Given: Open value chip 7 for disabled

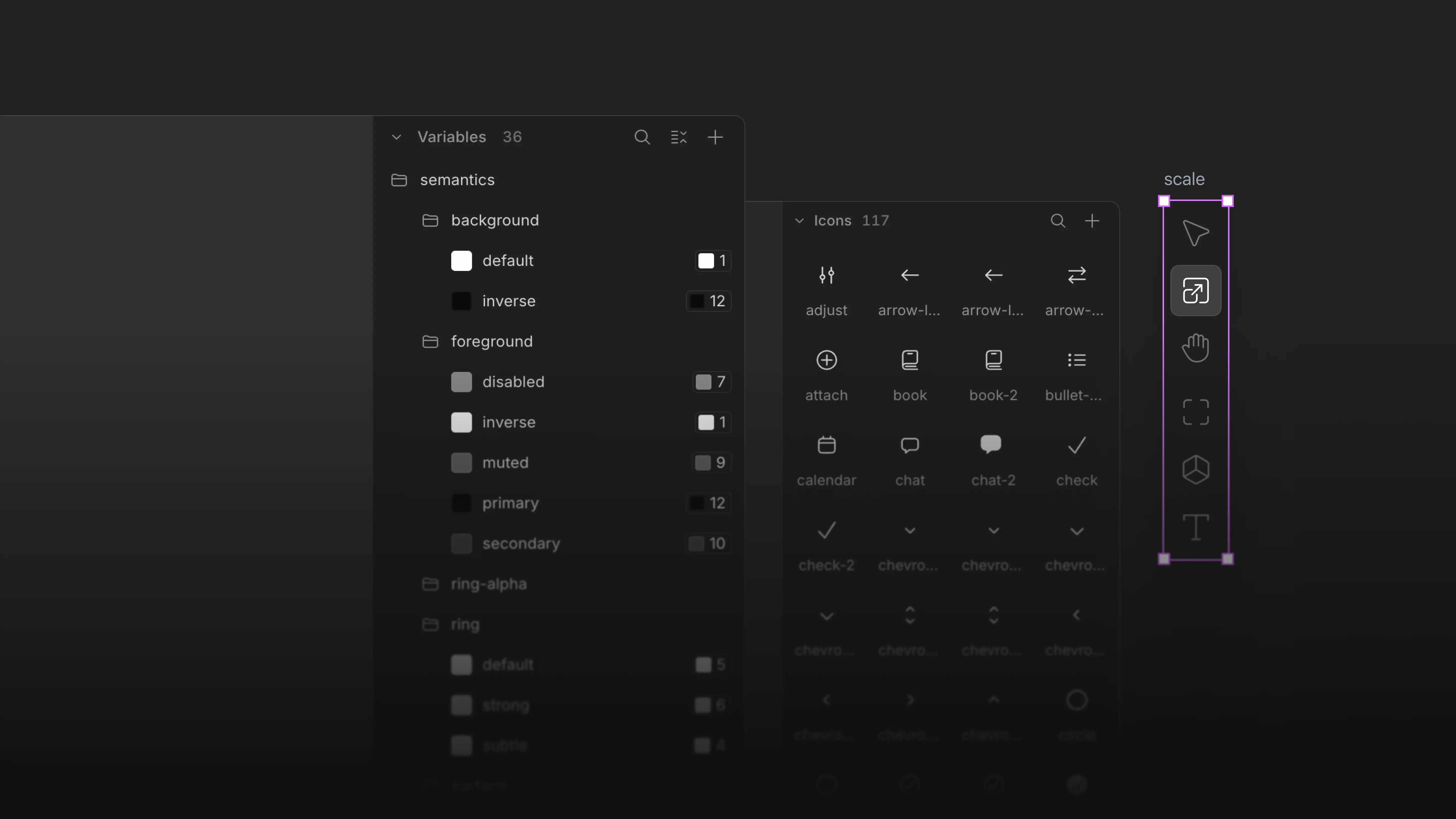Looking at the screenshot, I should (712, 382).
